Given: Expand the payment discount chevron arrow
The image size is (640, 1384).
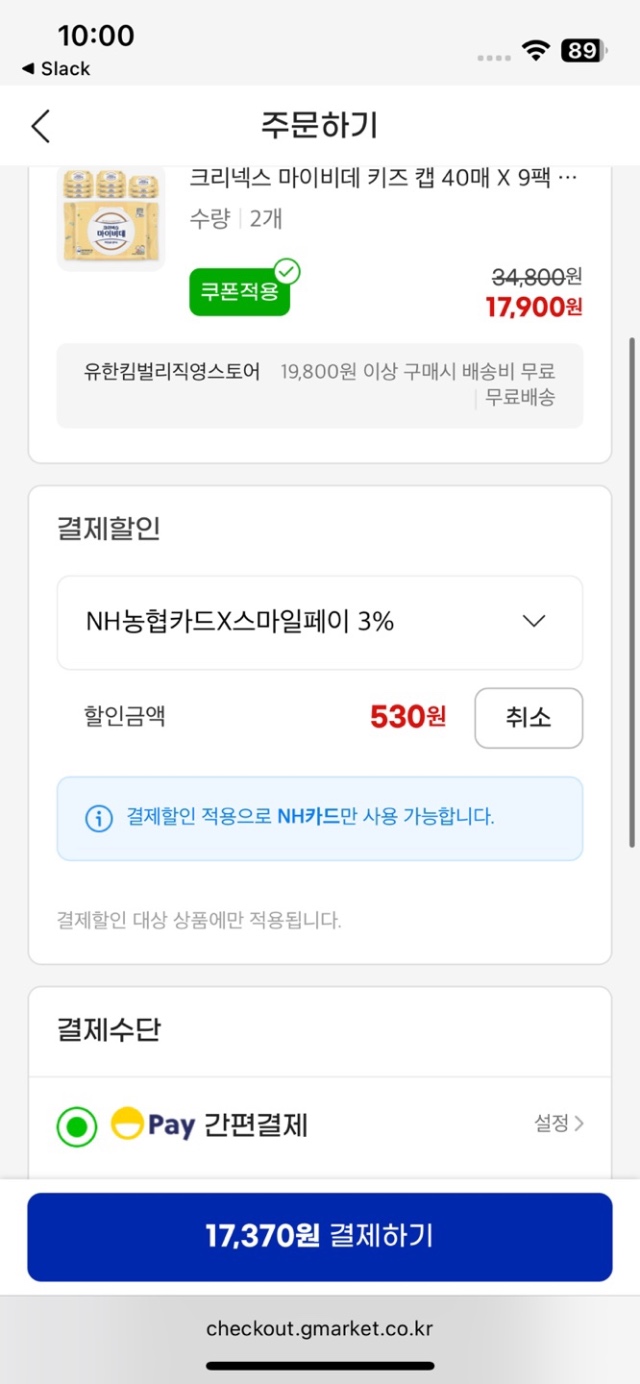Looking at the screenshot, I should 534,622.
